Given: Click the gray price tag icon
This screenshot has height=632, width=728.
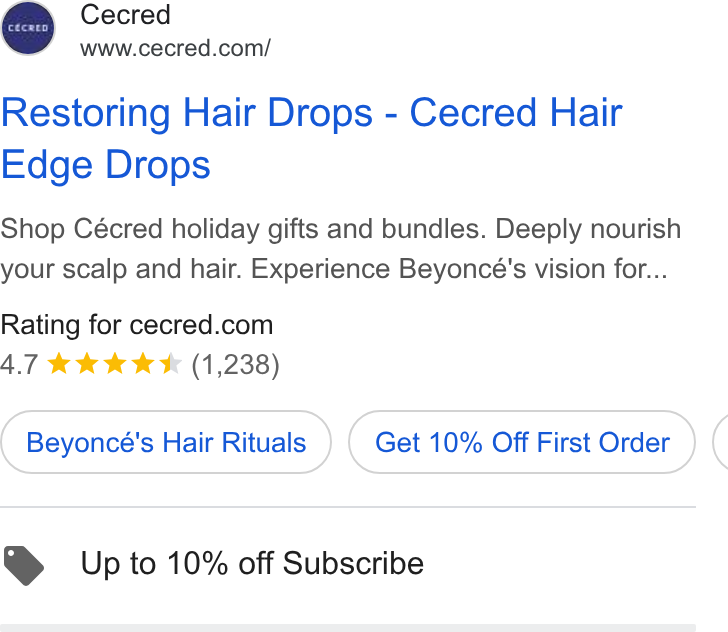Looking at the screenshot, I should coord(24,566).
